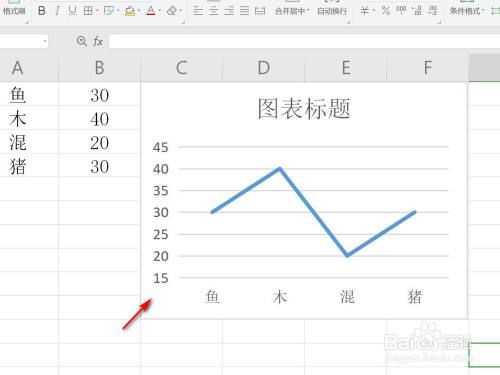Center align text horizontally

click(x=214, y=11)
